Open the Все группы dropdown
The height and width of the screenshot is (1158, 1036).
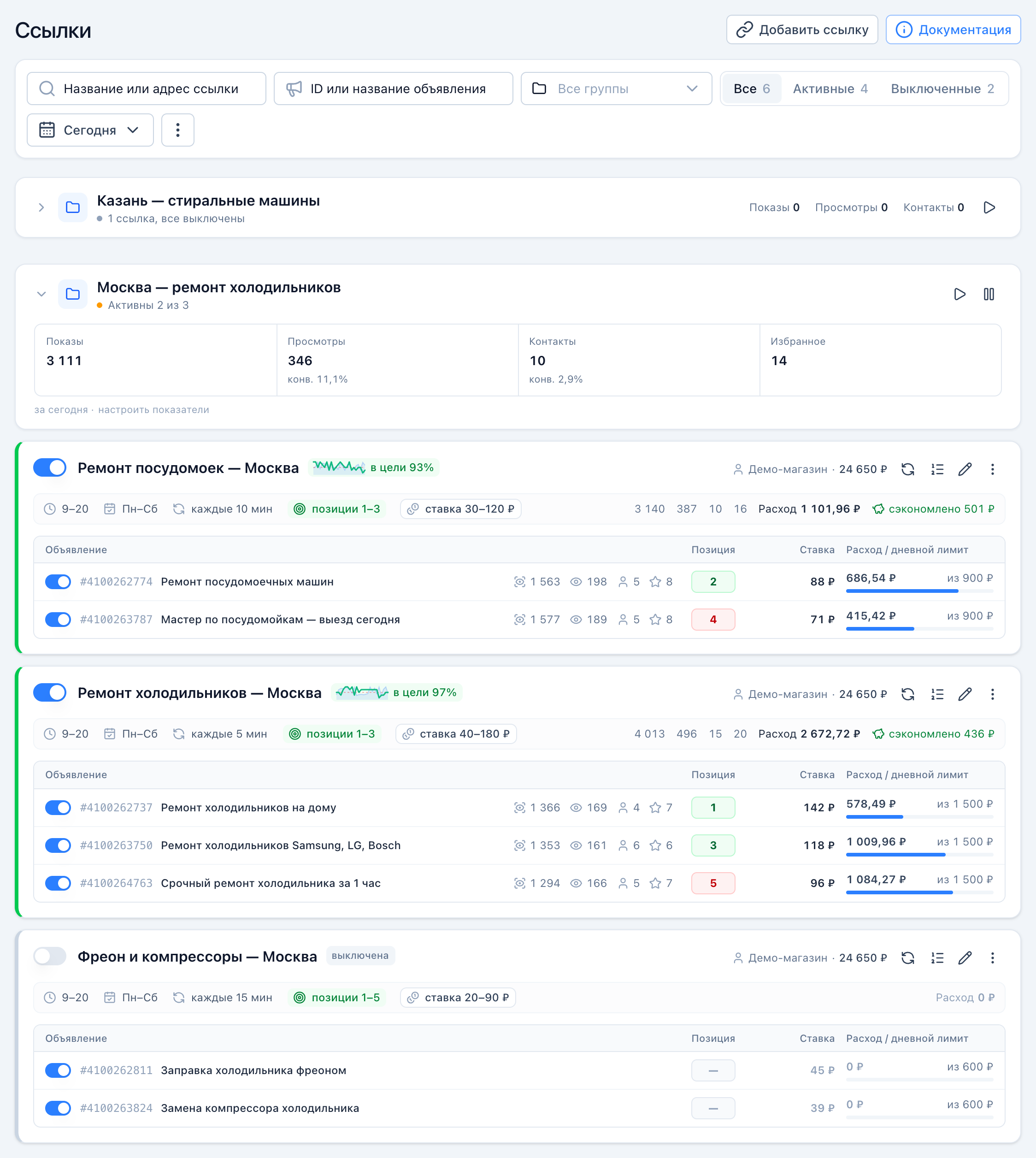pyautogui.click(x=616, y=89)
